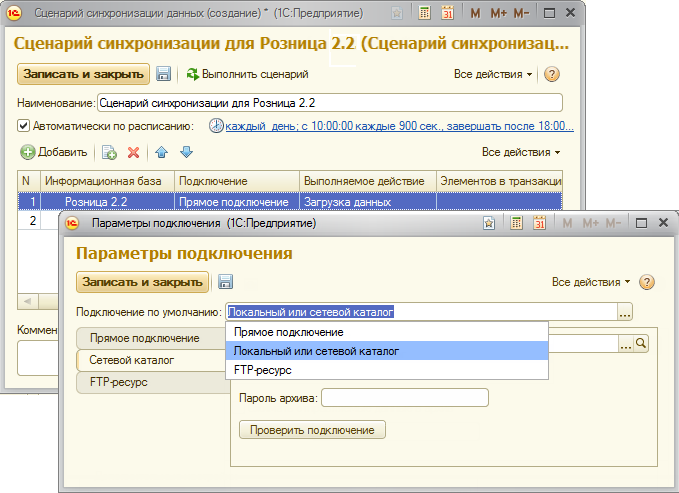Switch to the 'Прямое подключение' side tab
Viewport: 679px width, 493px height.
(151, 338)
